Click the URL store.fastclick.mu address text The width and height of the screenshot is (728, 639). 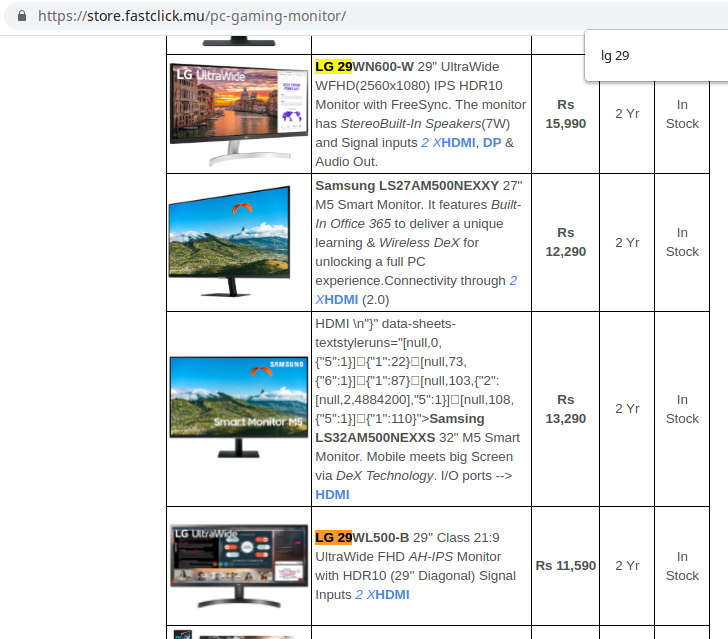(192, 16)
